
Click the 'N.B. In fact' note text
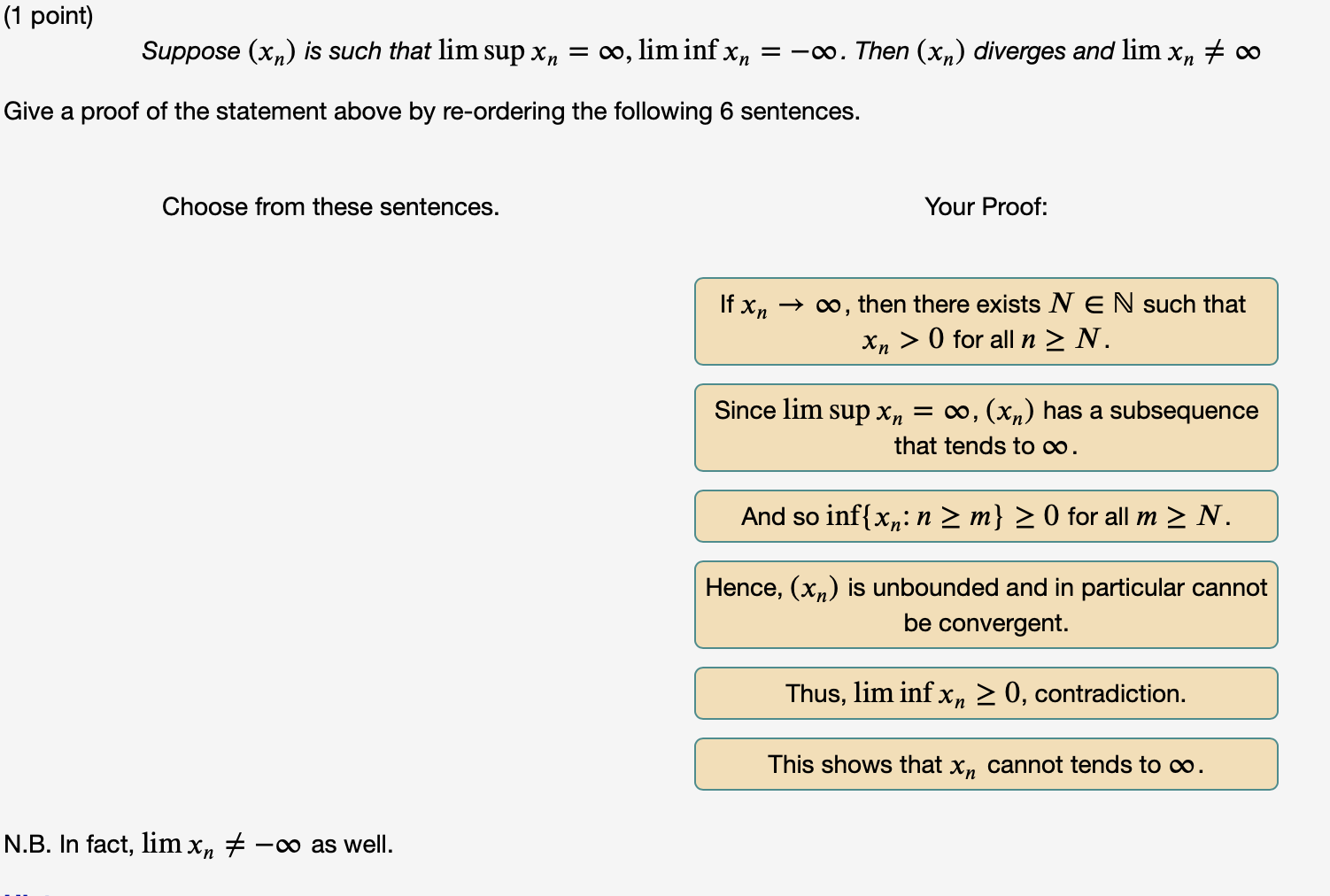click(x=198, y=845)
